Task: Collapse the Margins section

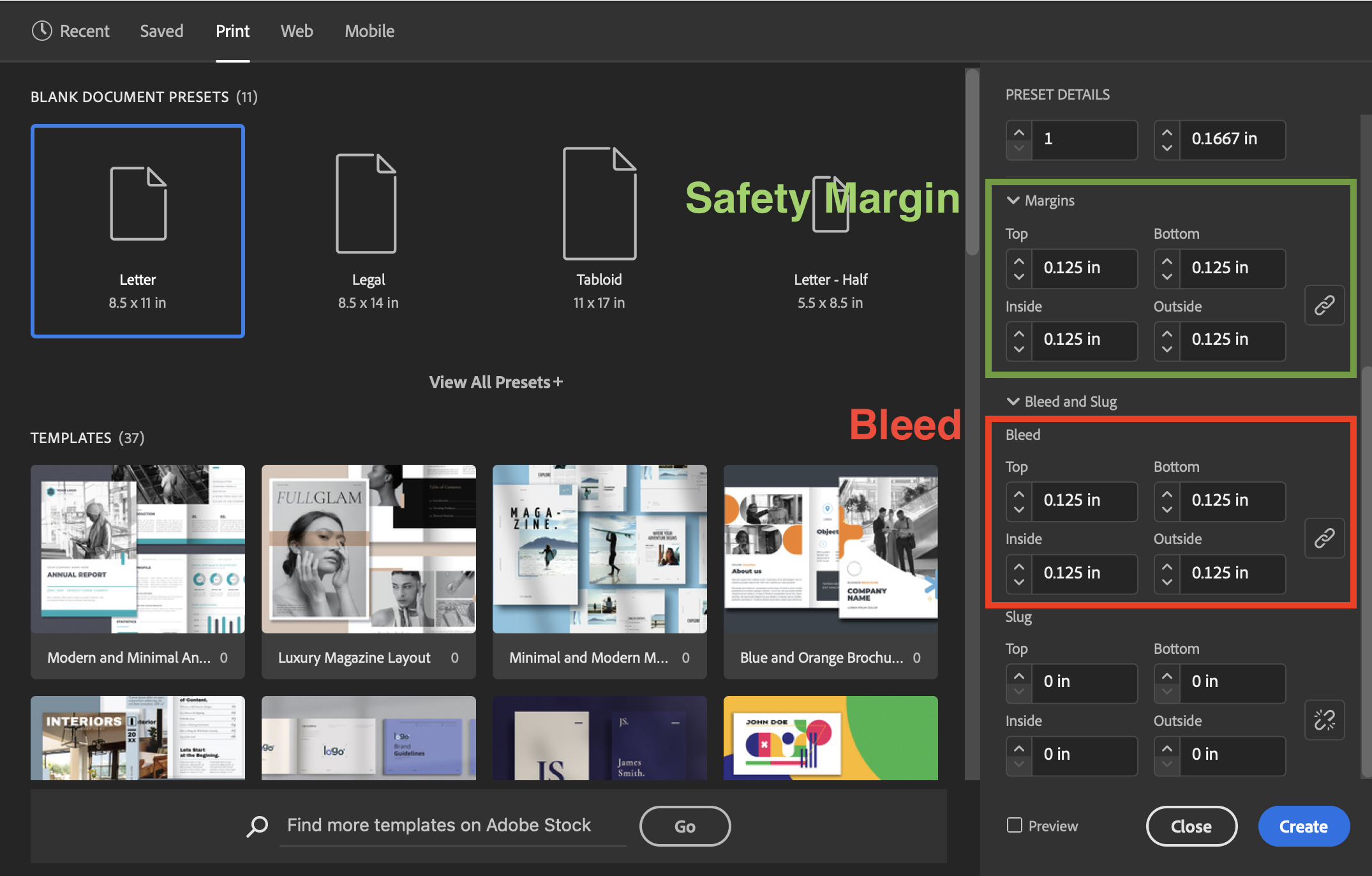Action: point(1013,200)
